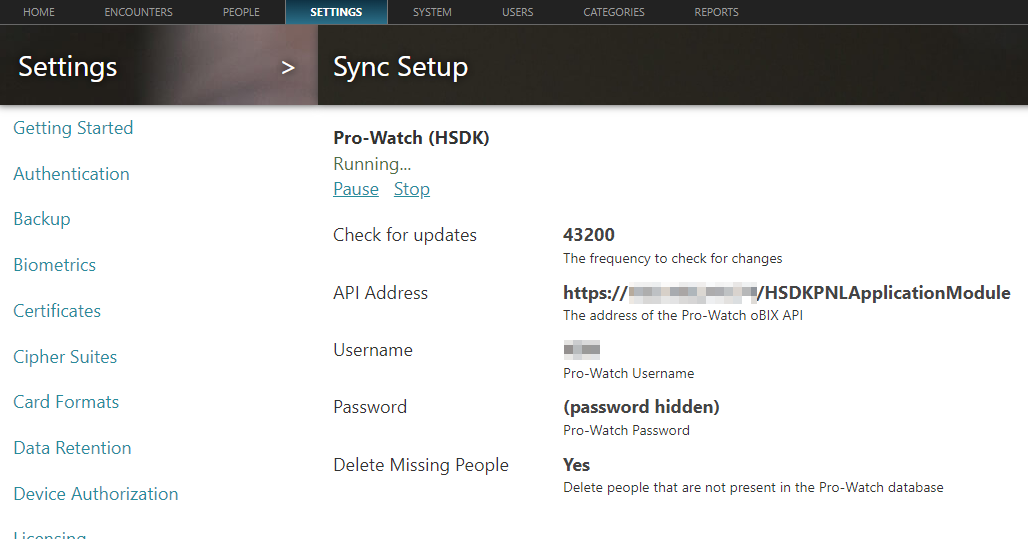The width and height of the screenshot is (1028, 539).
Task: Click 'Delete people that are not present' description
Action: pos(753,487)
